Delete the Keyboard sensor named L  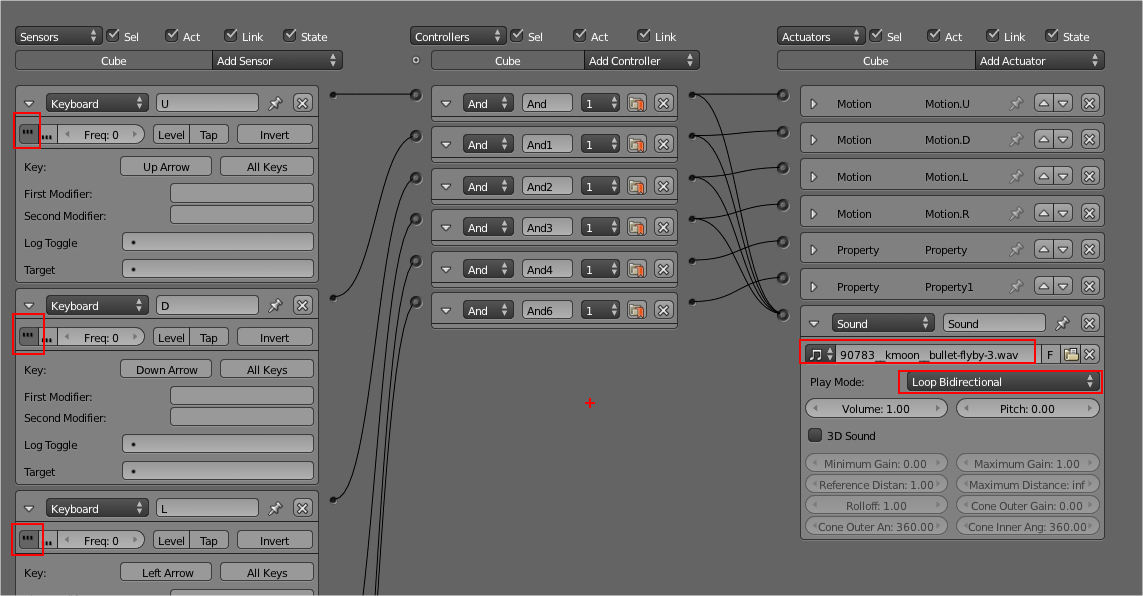pyautogui.click(x=303, y=509)
